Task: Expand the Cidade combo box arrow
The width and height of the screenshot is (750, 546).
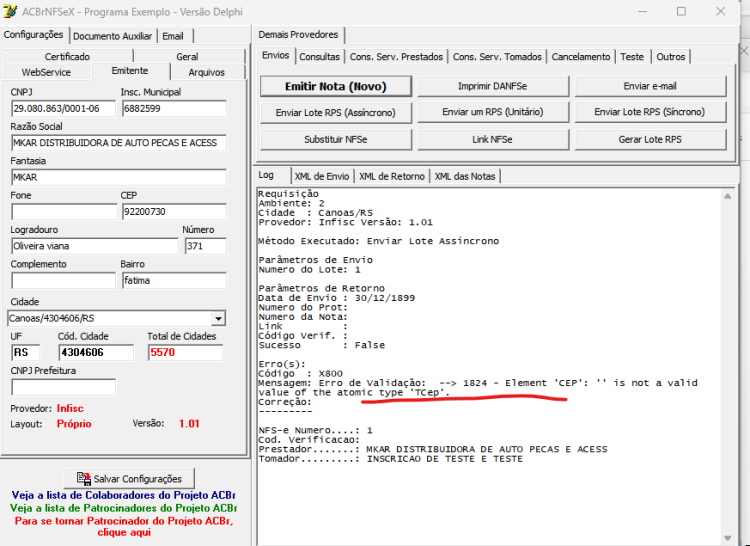Action: click(218, 318)
